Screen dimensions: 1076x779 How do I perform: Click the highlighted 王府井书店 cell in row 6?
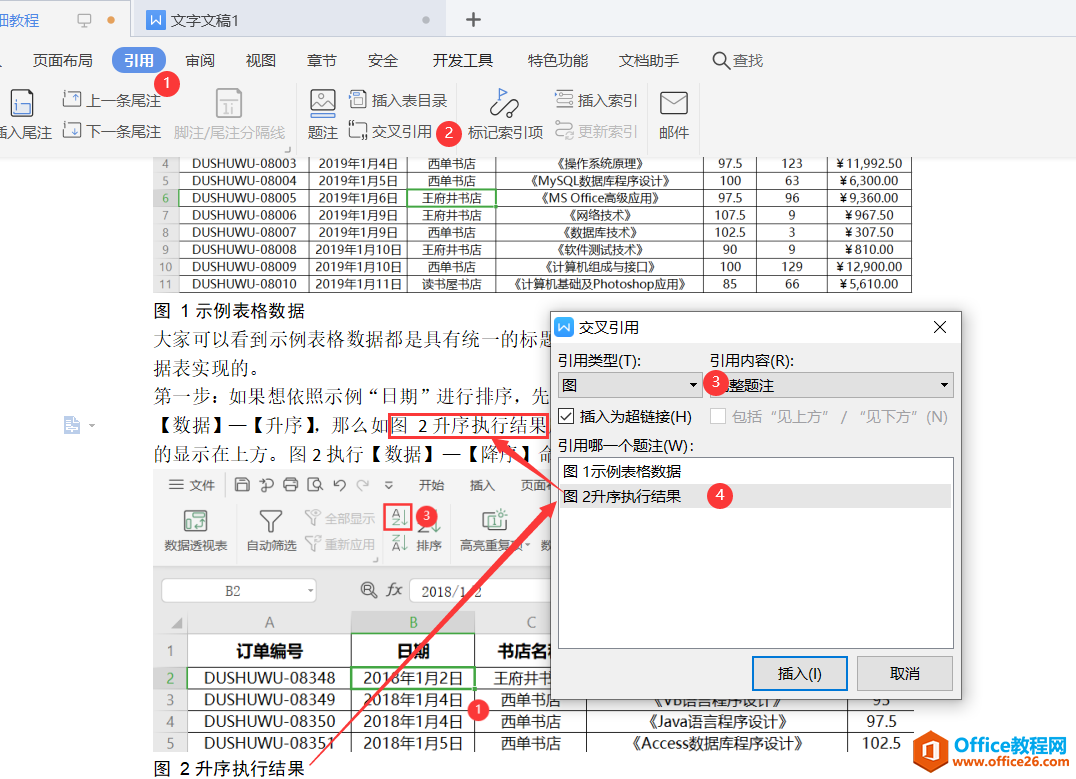(x=452, y=198)
